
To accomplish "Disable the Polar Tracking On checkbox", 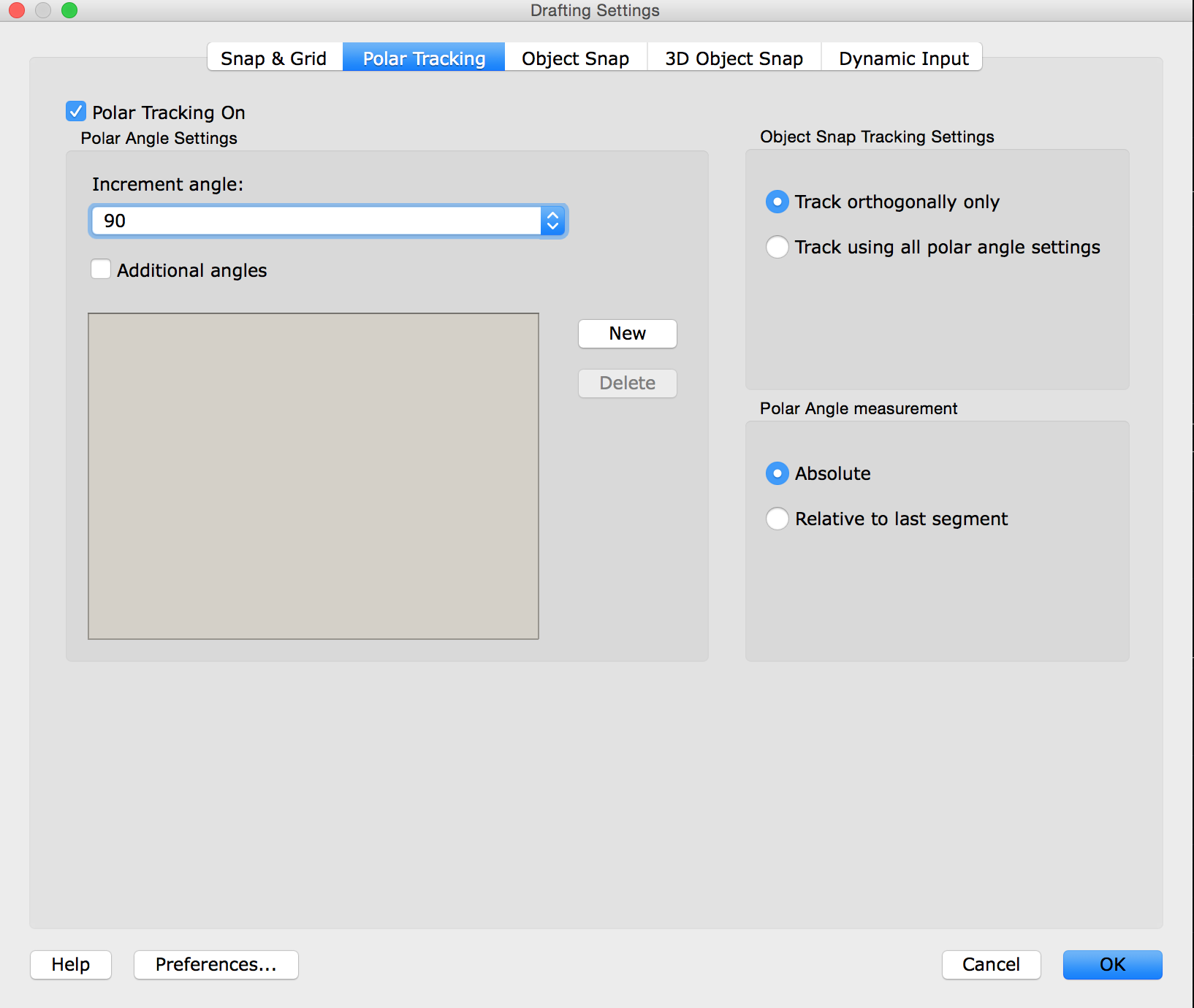I will [x=76, y=112].
